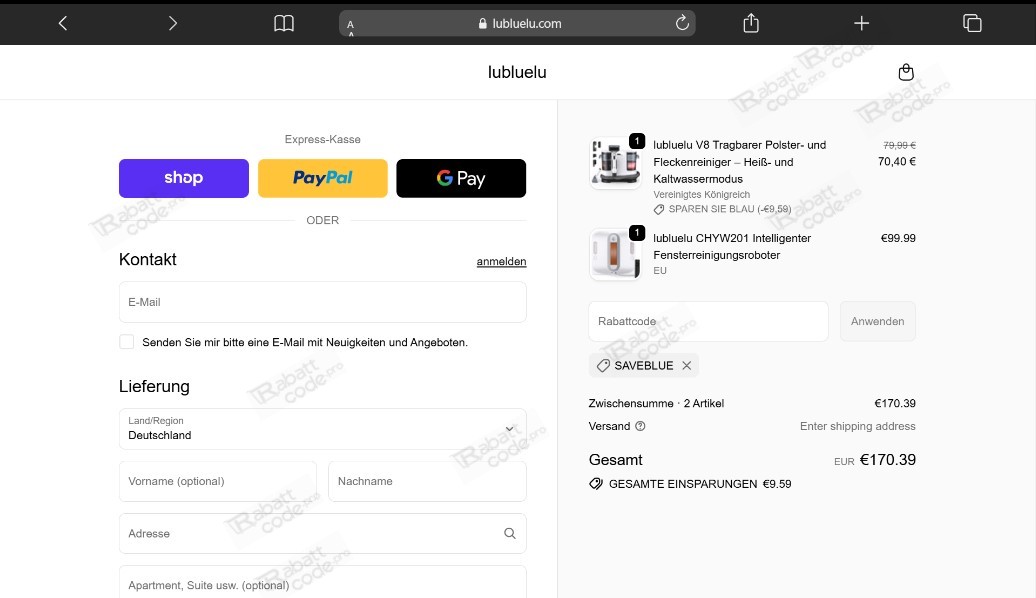The image size is (1036, 598).
Task: Enable the newsletter email offers checkbox
Action: coord(127,342)
